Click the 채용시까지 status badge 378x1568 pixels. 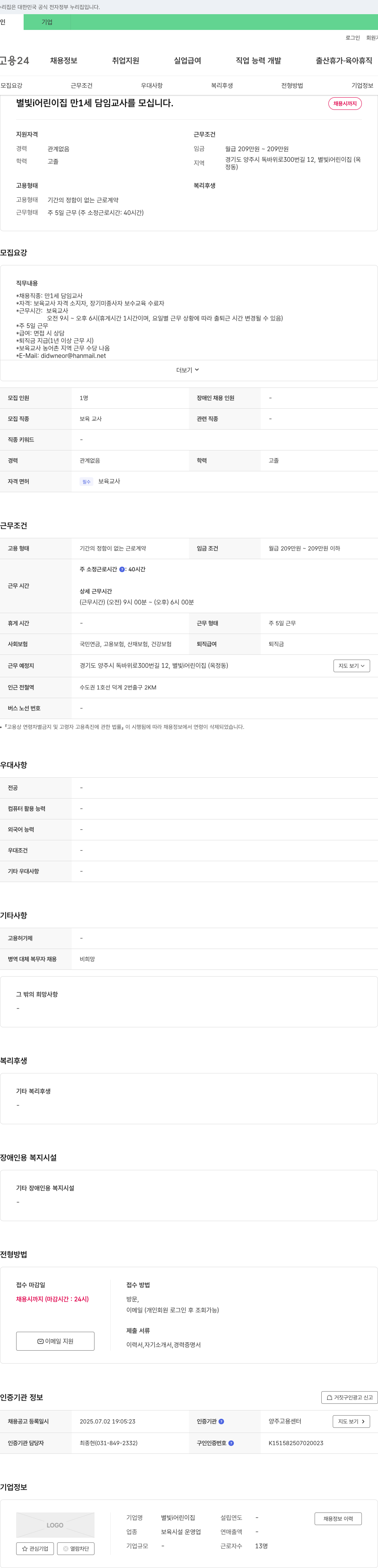coord(345,104)
